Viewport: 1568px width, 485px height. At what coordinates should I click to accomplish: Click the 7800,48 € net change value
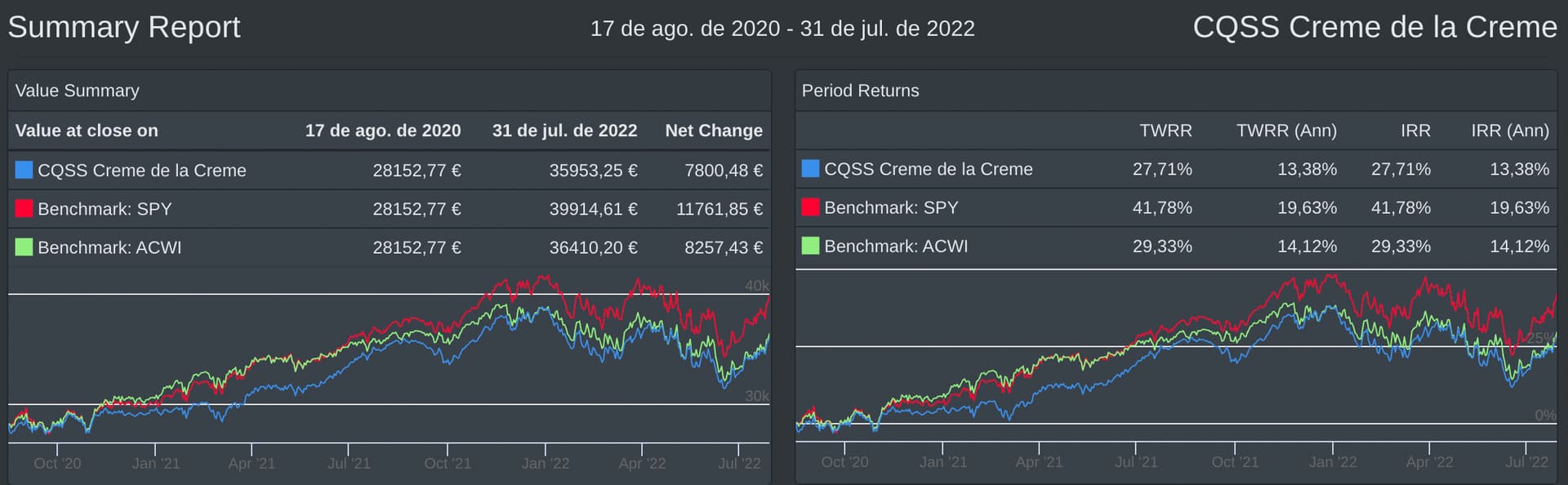724,170
